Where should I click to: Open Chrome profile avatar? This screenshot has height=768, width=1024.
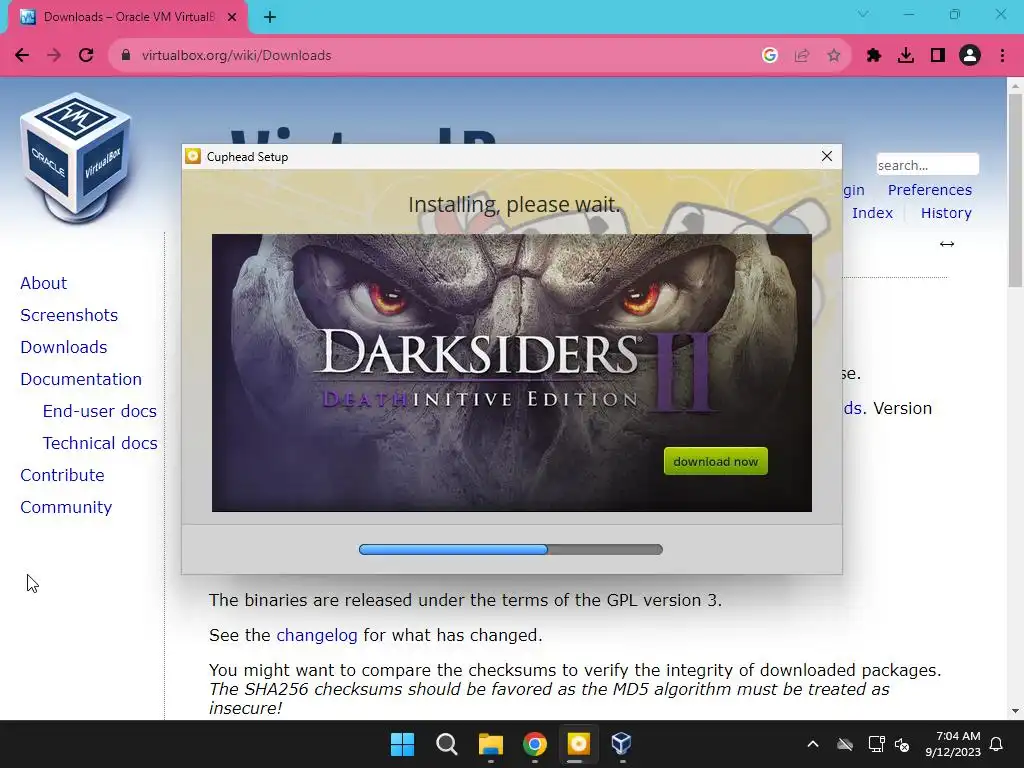[x=970, y=56]
